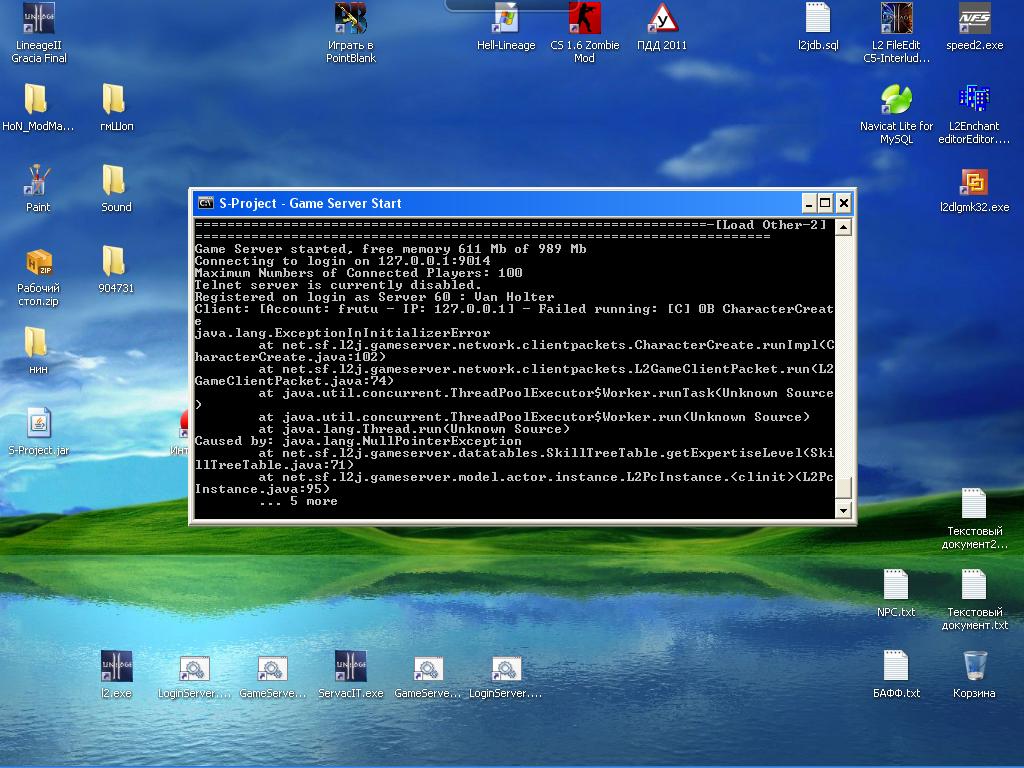Image resolution: width=1024 pixels, height=768 pixels.
Task: Launch the PointBlank game shortcut
Action: point(350,19)
